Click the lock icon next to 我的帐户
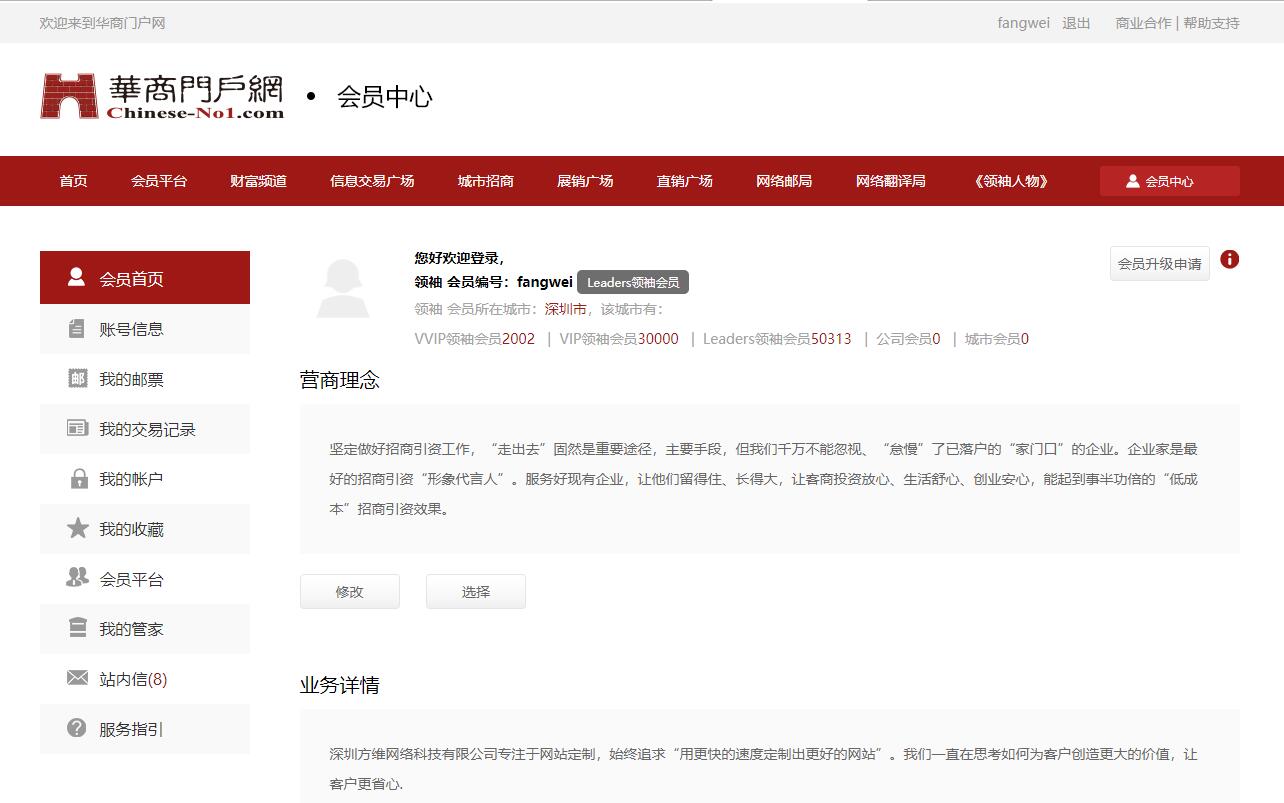Viewport: 1284px width, 803px height. tap(77, 478)
